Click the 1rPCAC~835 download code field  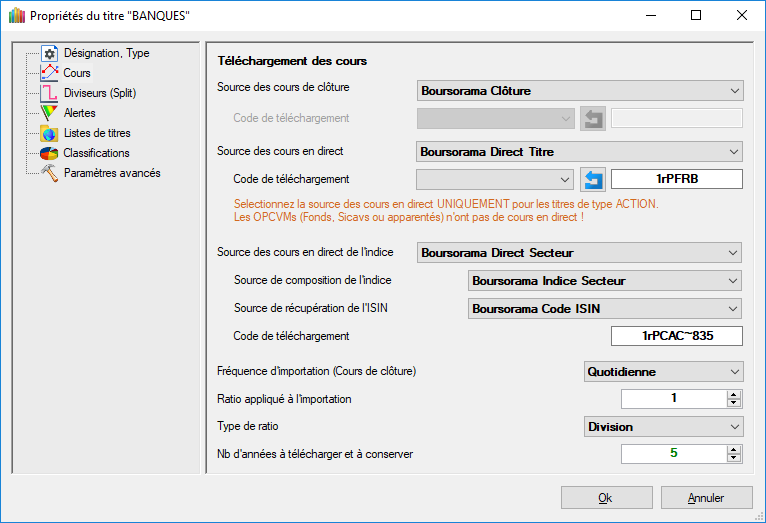point(676,335)
